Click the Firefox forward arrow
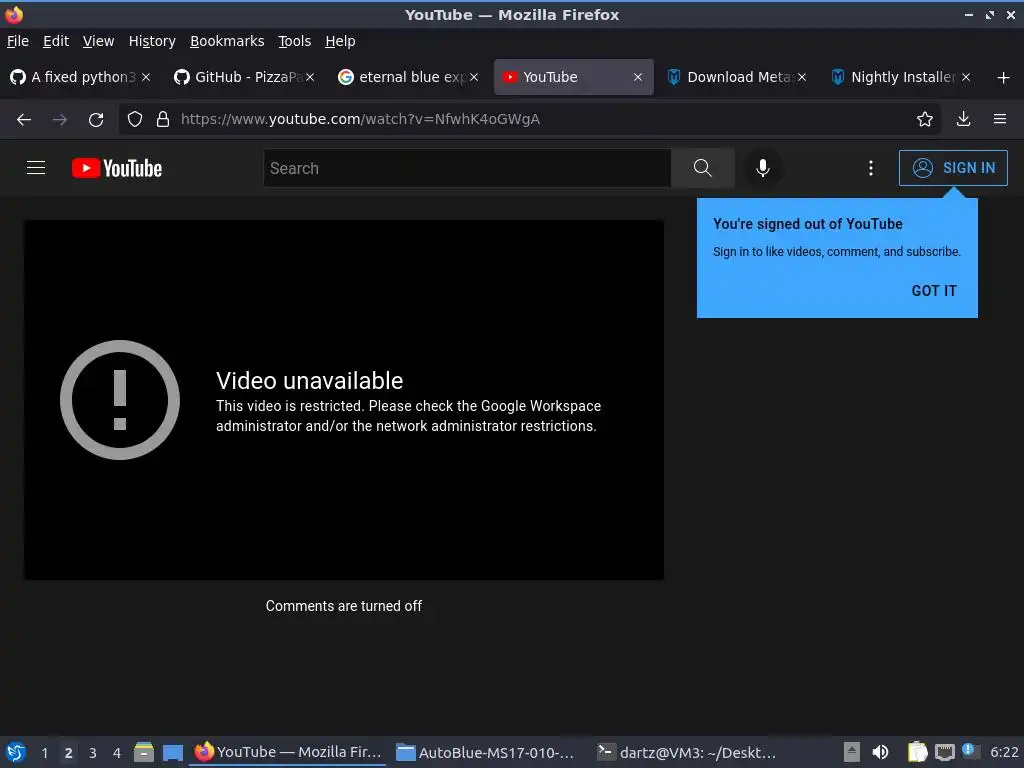The width and height of the screenshot is (1024, 768). click(x=59, y=119)
